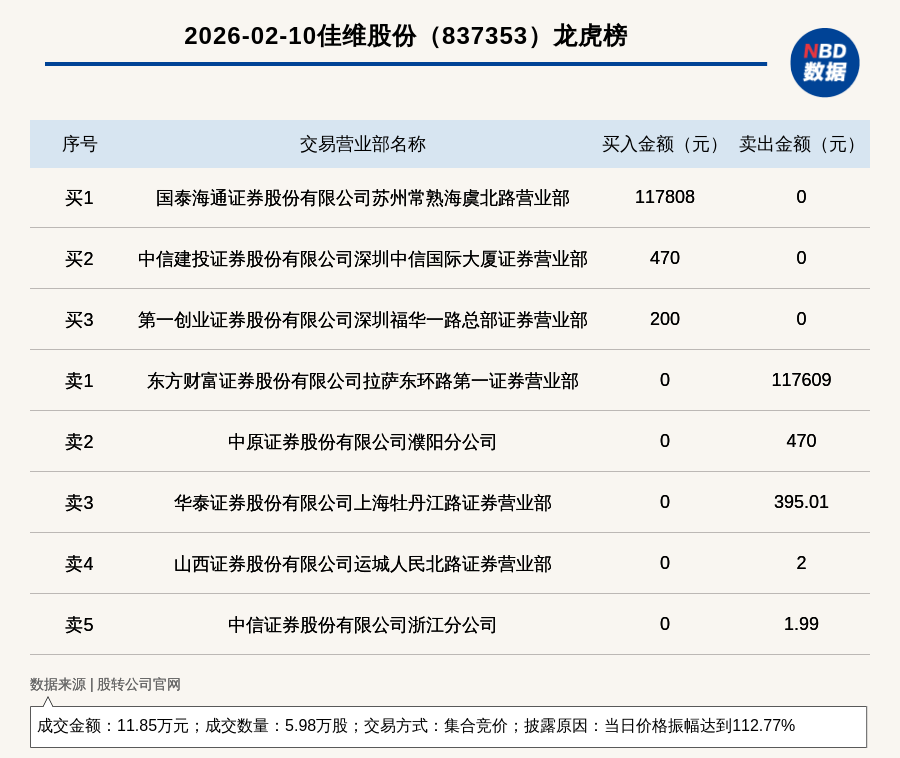Screen dimensions: 900x758
Task: Select 东方财富证券 拉萨东环路第一证券营业部
Action: click(x=362, y=381)
